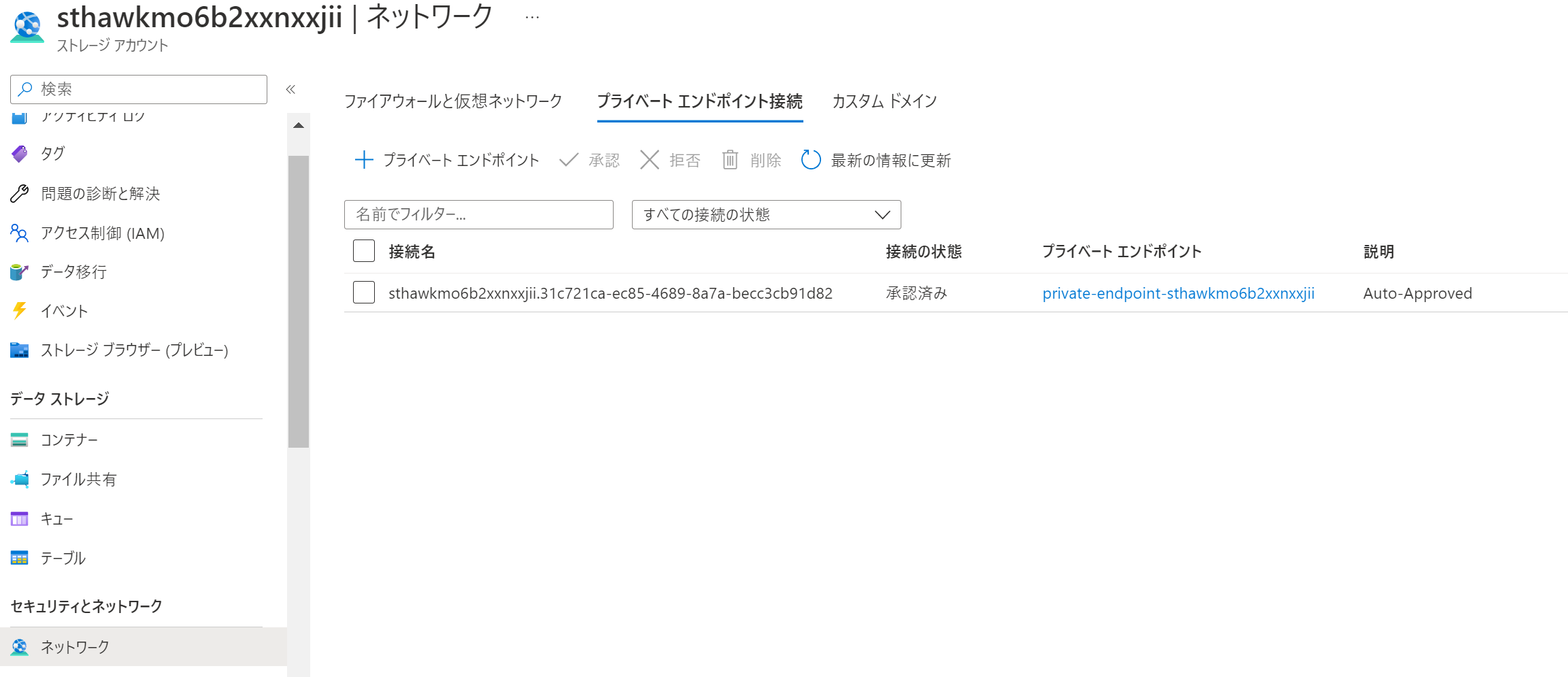
Task: Click the 拒否 button label
Action: point(684,161)
